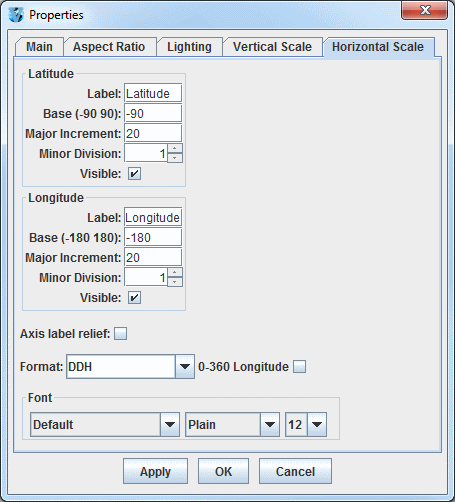Focus the Longitude Base (-180 180) field

click(x=153, y=237)
